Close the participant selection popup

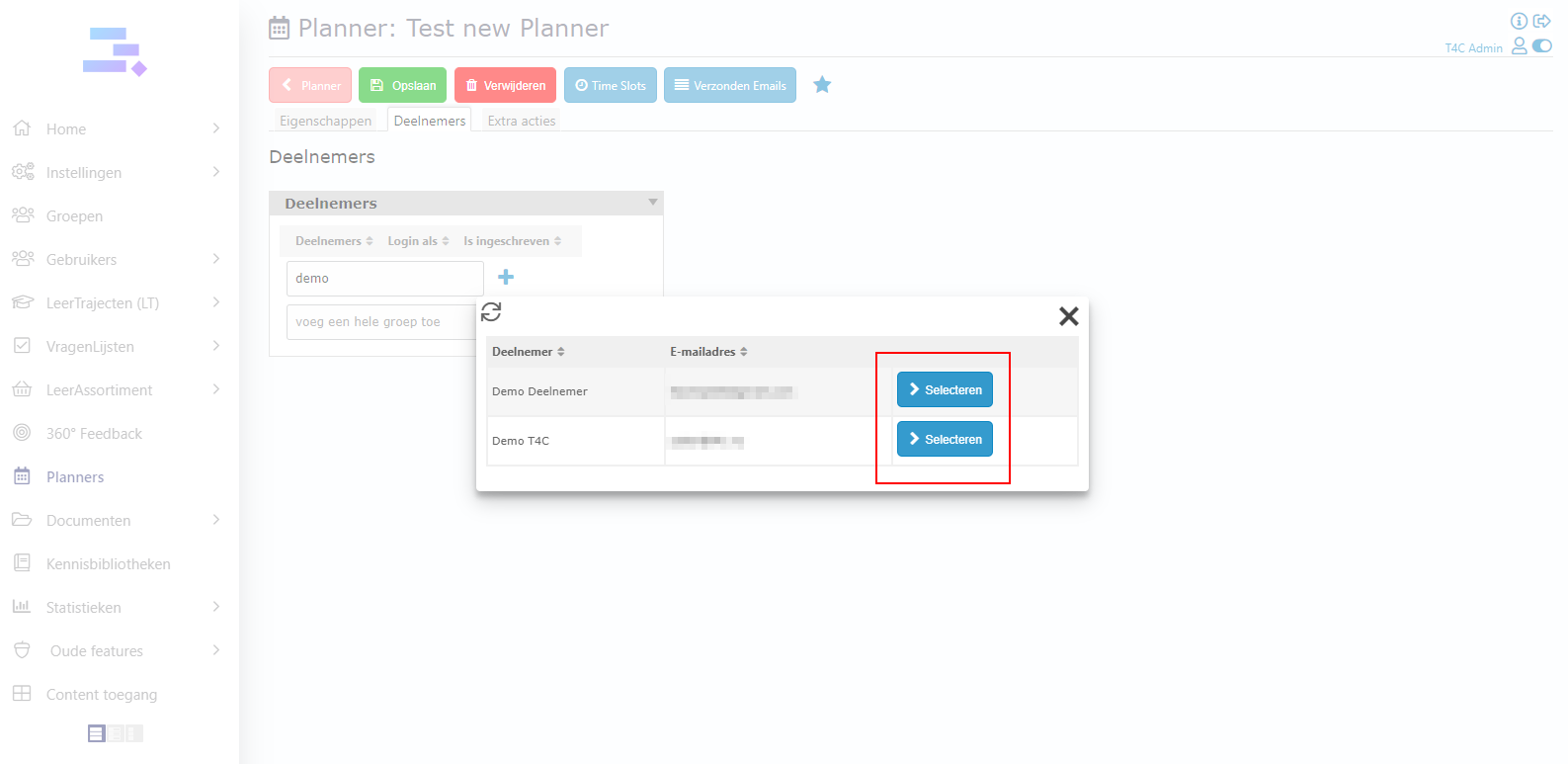pyautogui.click(x=1068, y=316)
